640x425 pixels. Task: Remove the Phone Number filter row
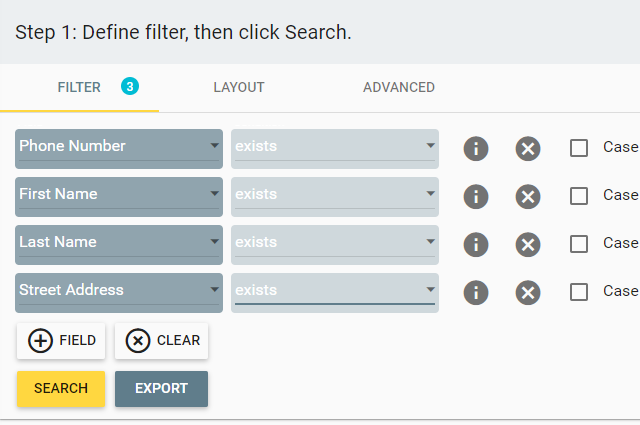(x=528, y=149)
